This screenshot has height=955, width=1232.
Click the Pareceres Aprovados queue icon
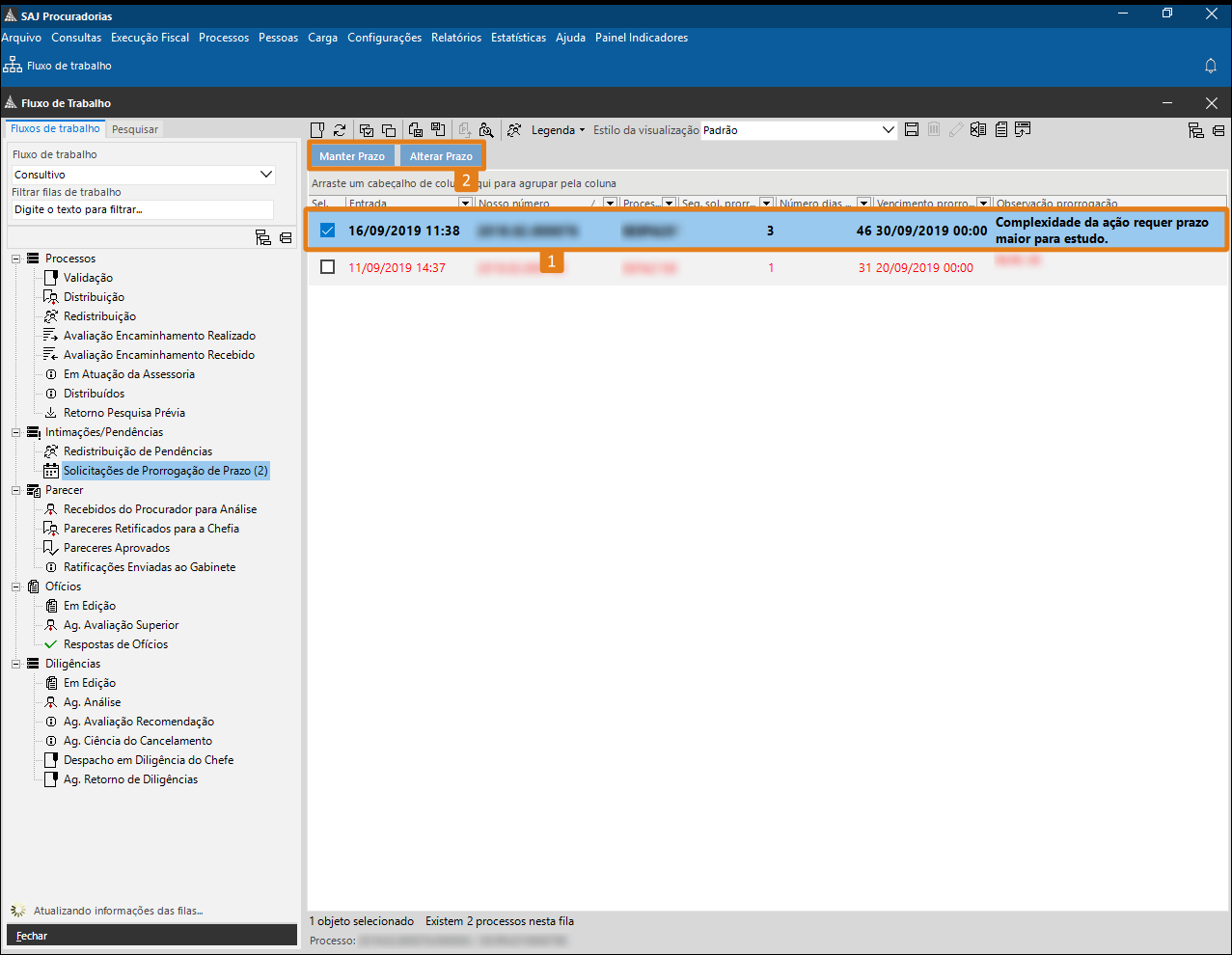tap(51, 548)
